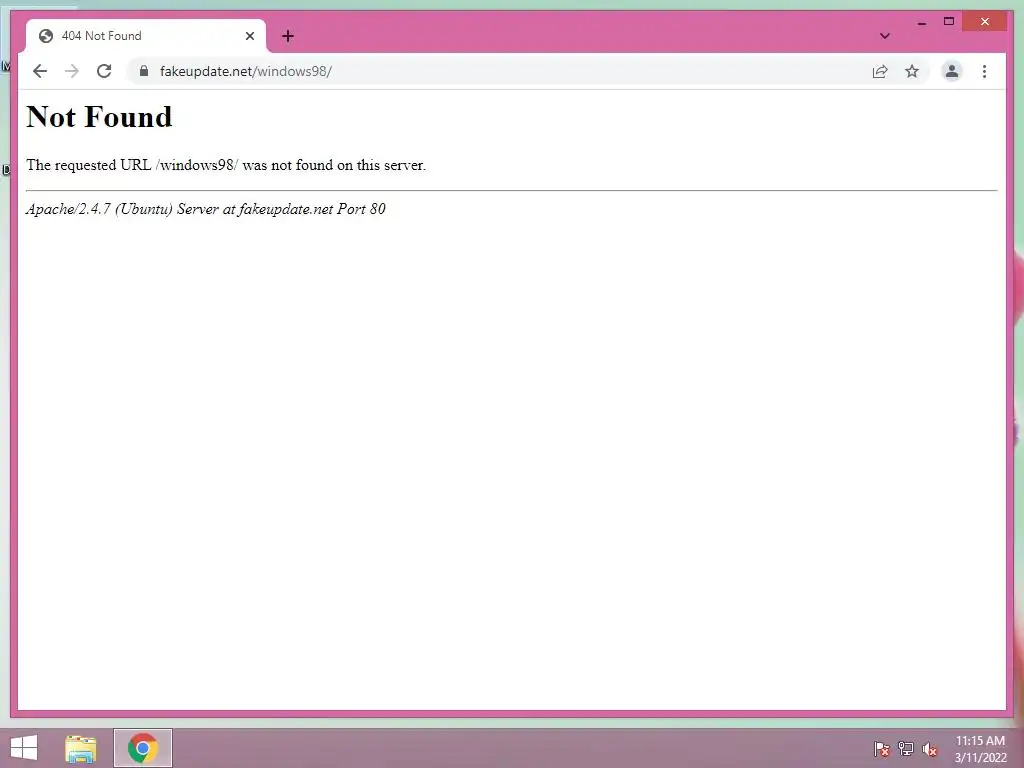Expand the tab search chevron
This screenshot has height=768, width=1024.
pyautogui.click(x=884, y=36)
